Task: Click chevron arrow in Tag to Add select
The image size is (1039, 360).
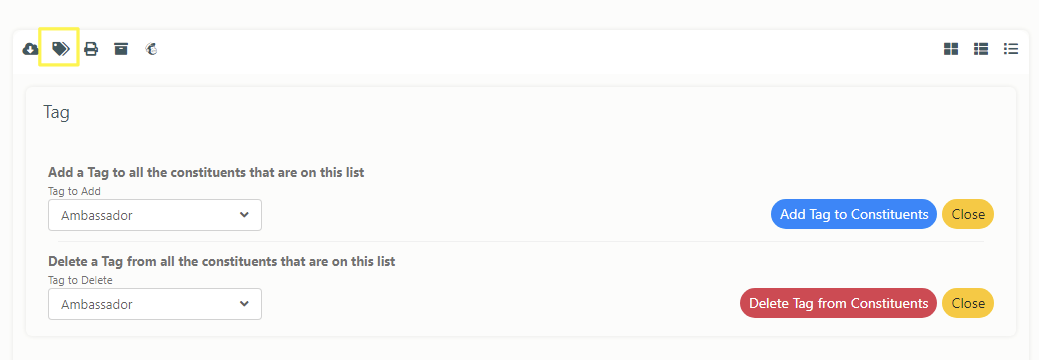Action: tap(245, 215)
